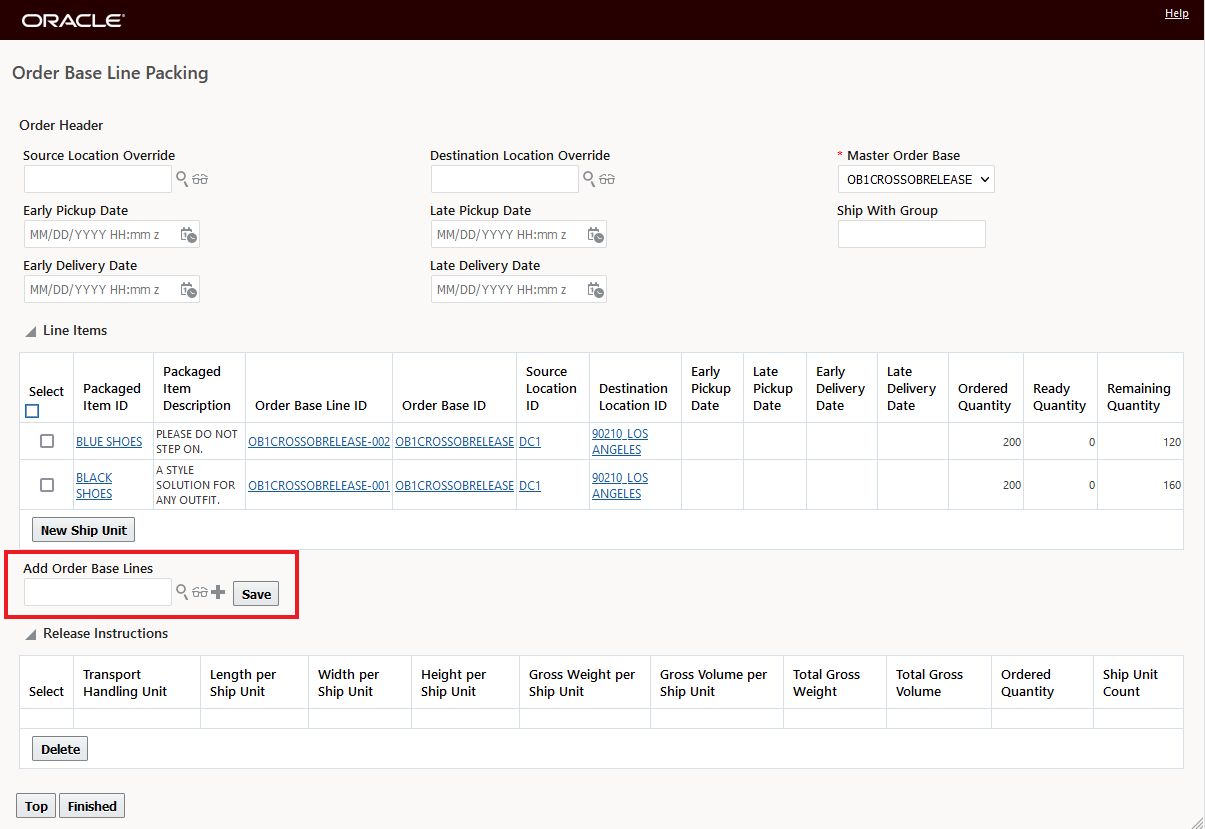Check the BLUE SHOES row checkbox
Screen dimensions: 1205x829
click(47, 441)
